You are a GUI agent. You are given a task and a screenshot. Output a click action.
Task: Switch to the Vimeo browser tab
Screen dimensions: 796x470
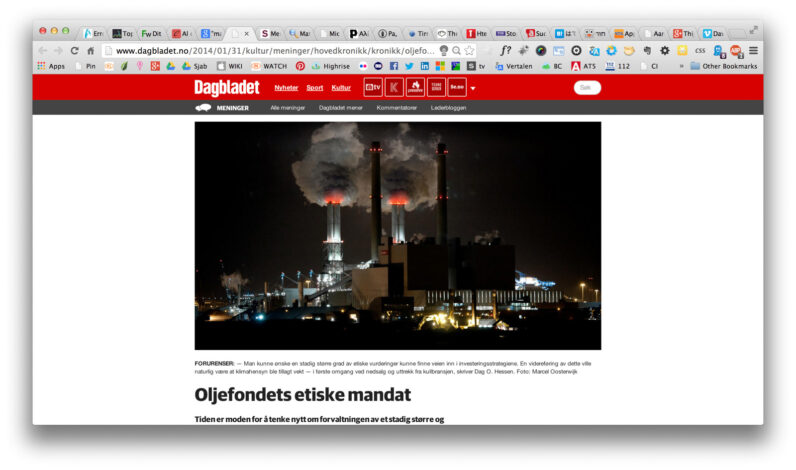(712, 33)
